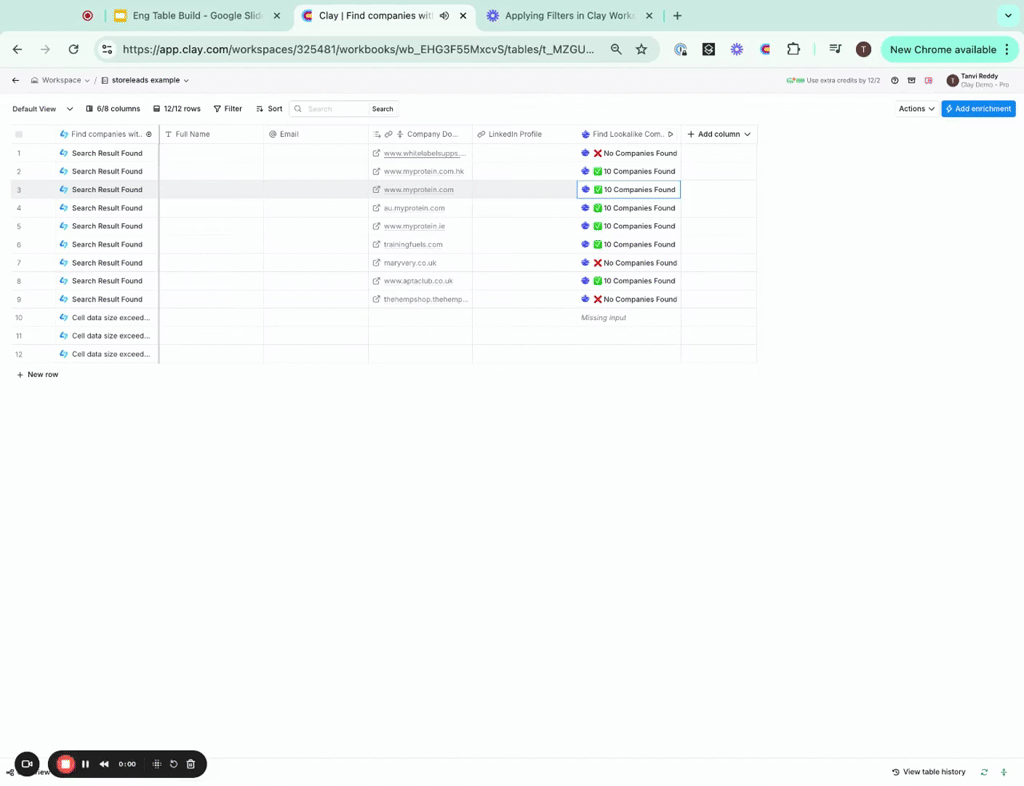Screen dimensions: 1024x786
Task: Open the help icon in top bar
Action: (895, 80)
